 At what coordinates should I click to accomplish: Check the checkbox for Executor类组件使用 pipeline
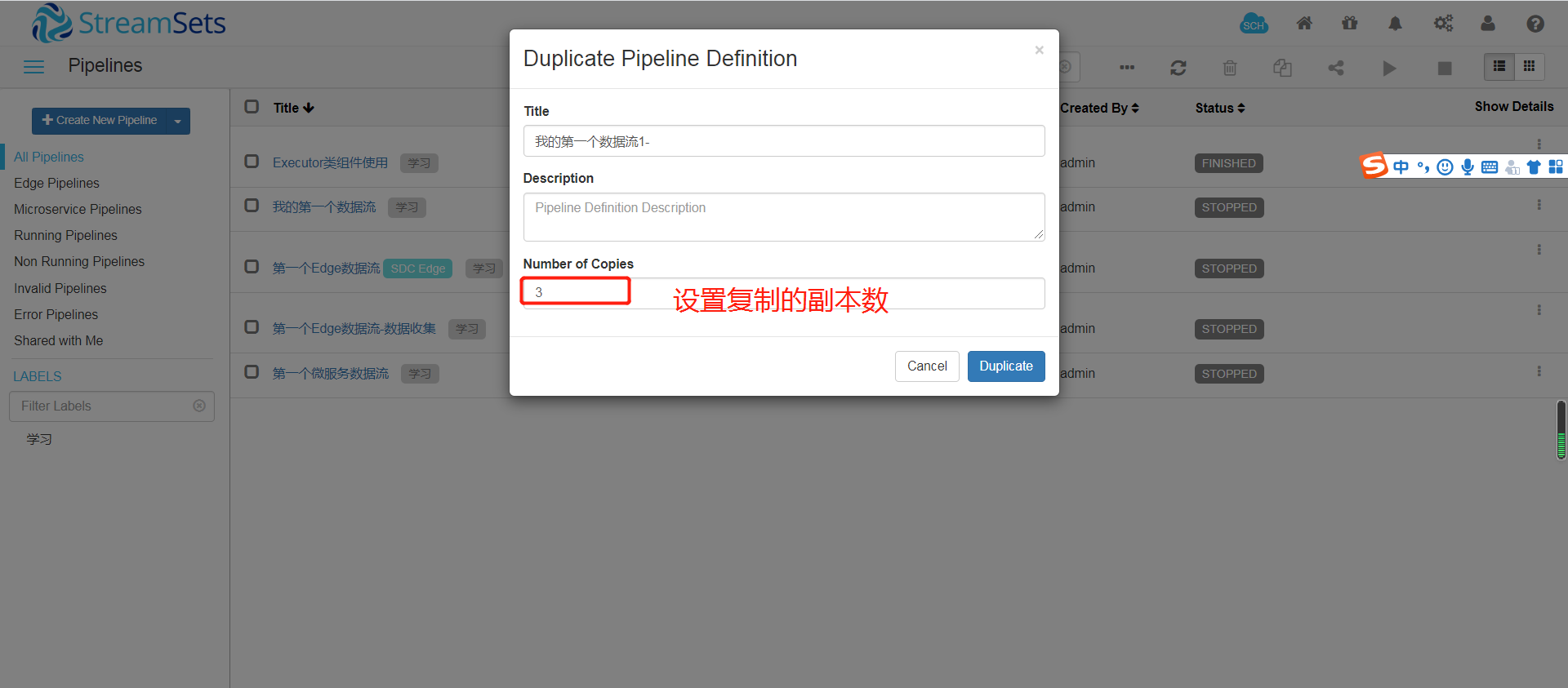(252, 162)
